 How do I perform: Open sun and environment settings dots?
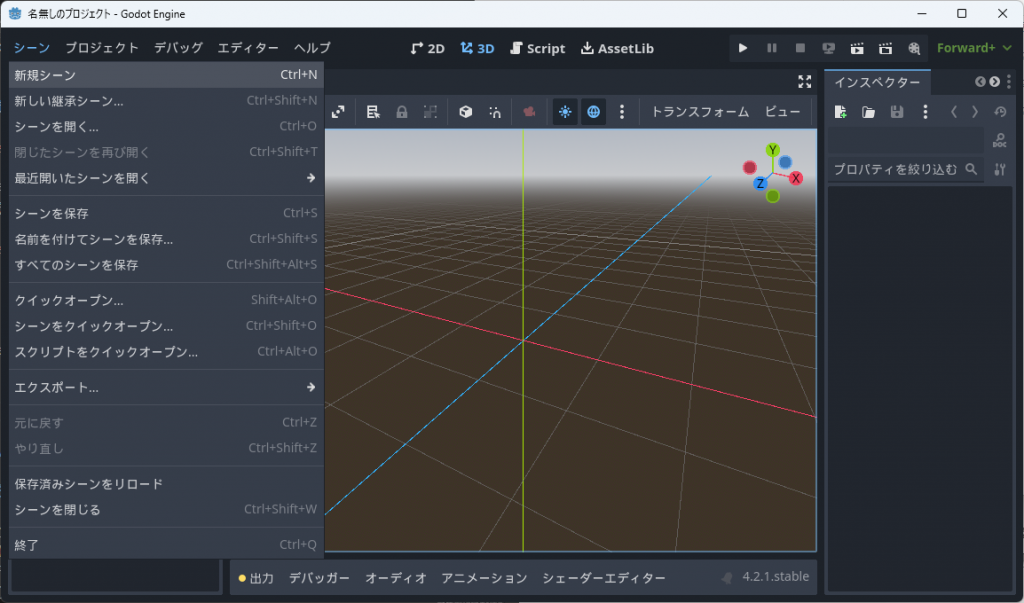tap(622, 112)
